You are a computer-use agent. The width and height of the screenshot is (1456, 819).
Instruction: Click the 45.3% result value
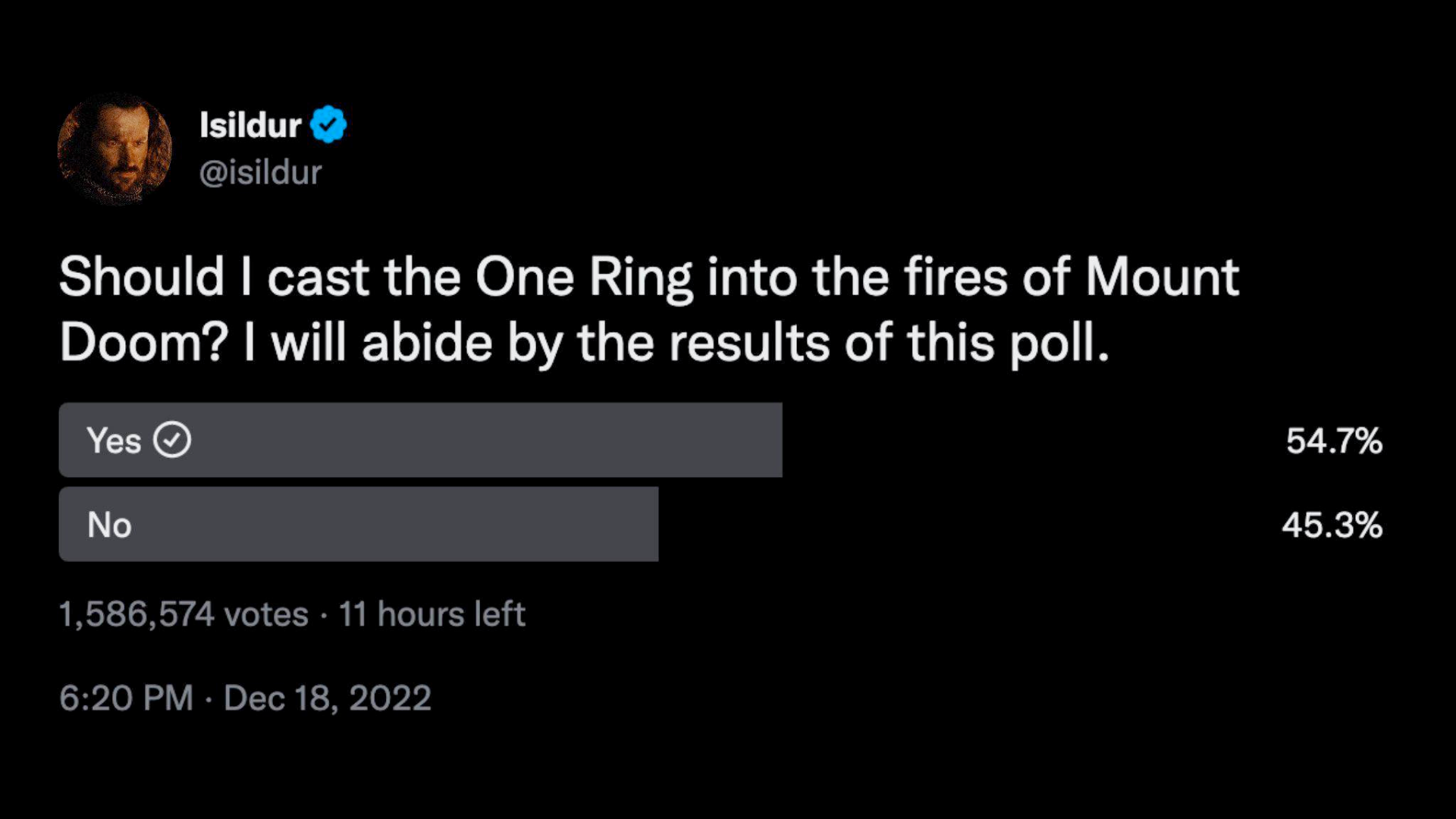click(x=1332, y=525)
